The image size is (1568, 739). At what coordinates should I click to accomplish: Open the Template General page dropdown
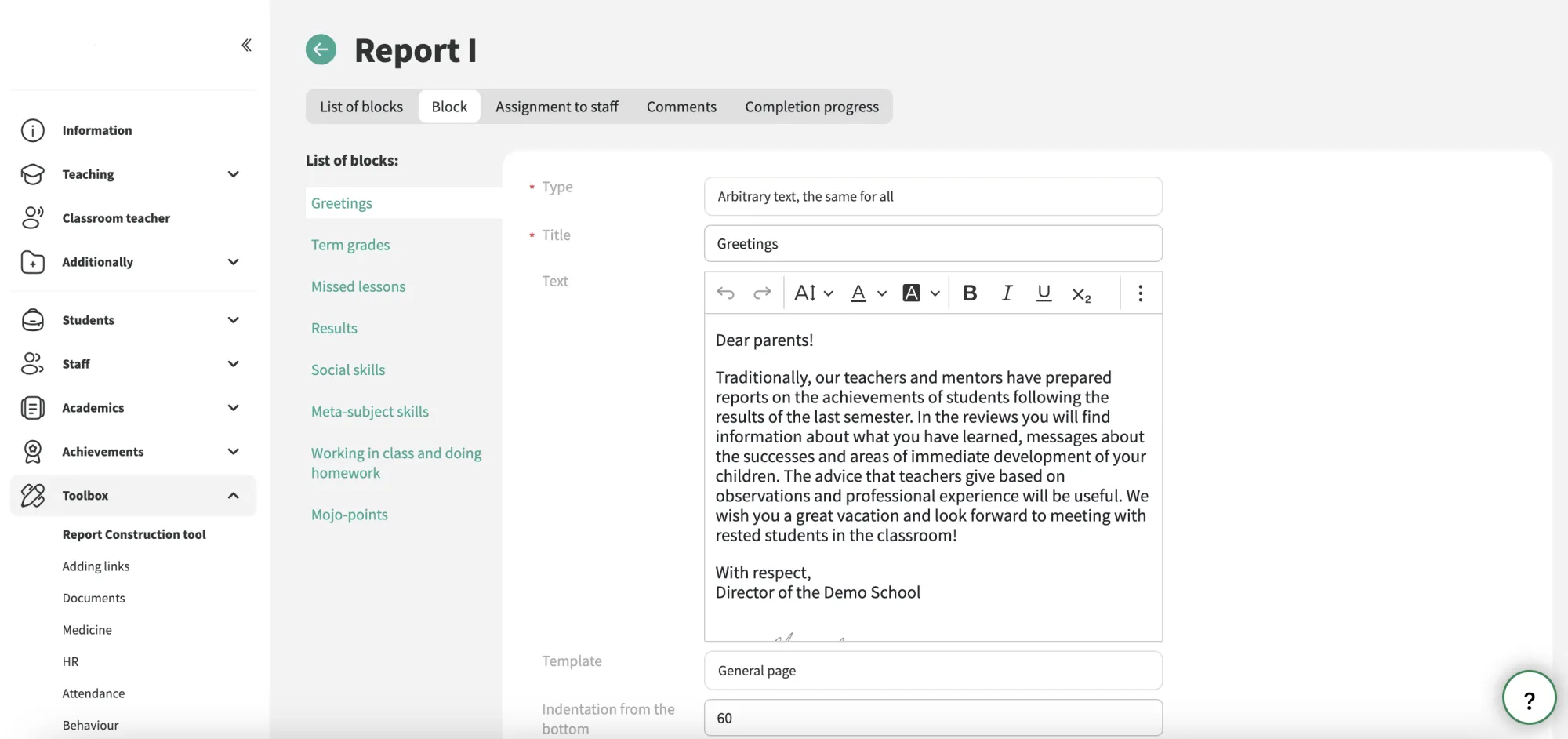point(933,671)
